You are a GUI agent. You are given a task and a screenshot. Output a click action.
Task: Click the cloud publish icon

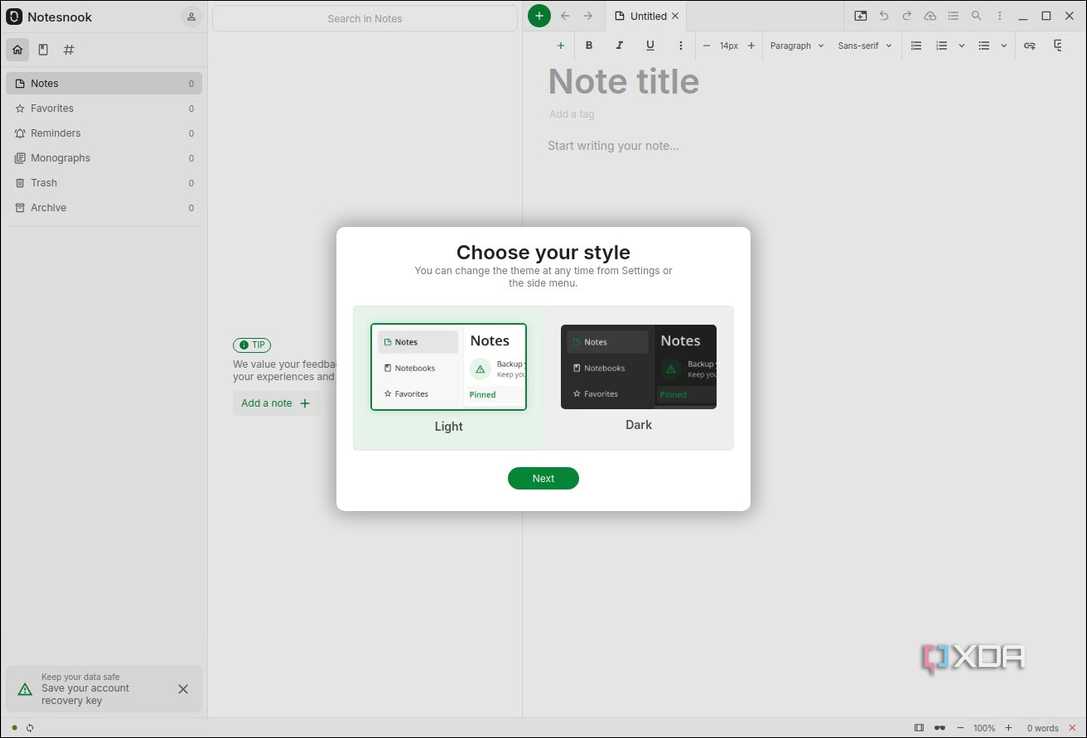pos(930,16)
